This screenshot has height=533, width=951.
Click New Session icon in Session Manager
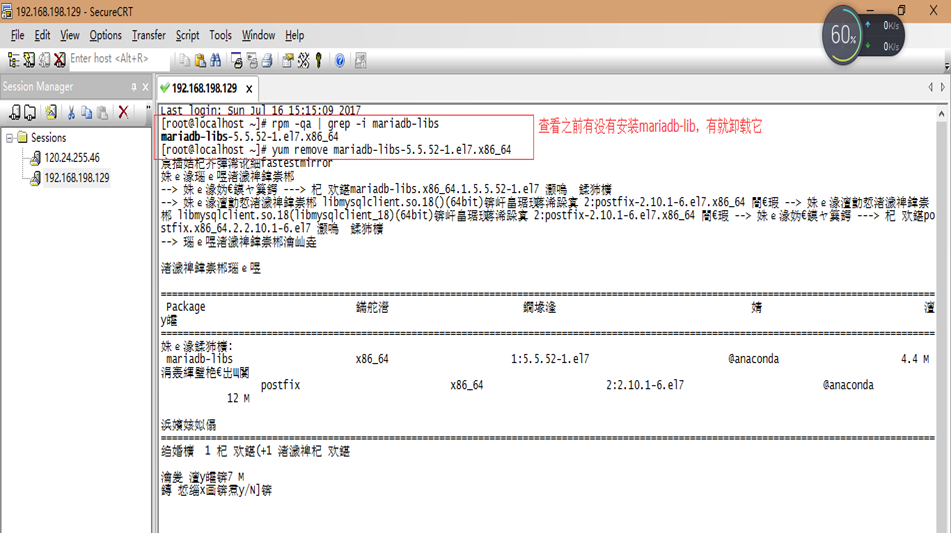[x=51, y=112]
